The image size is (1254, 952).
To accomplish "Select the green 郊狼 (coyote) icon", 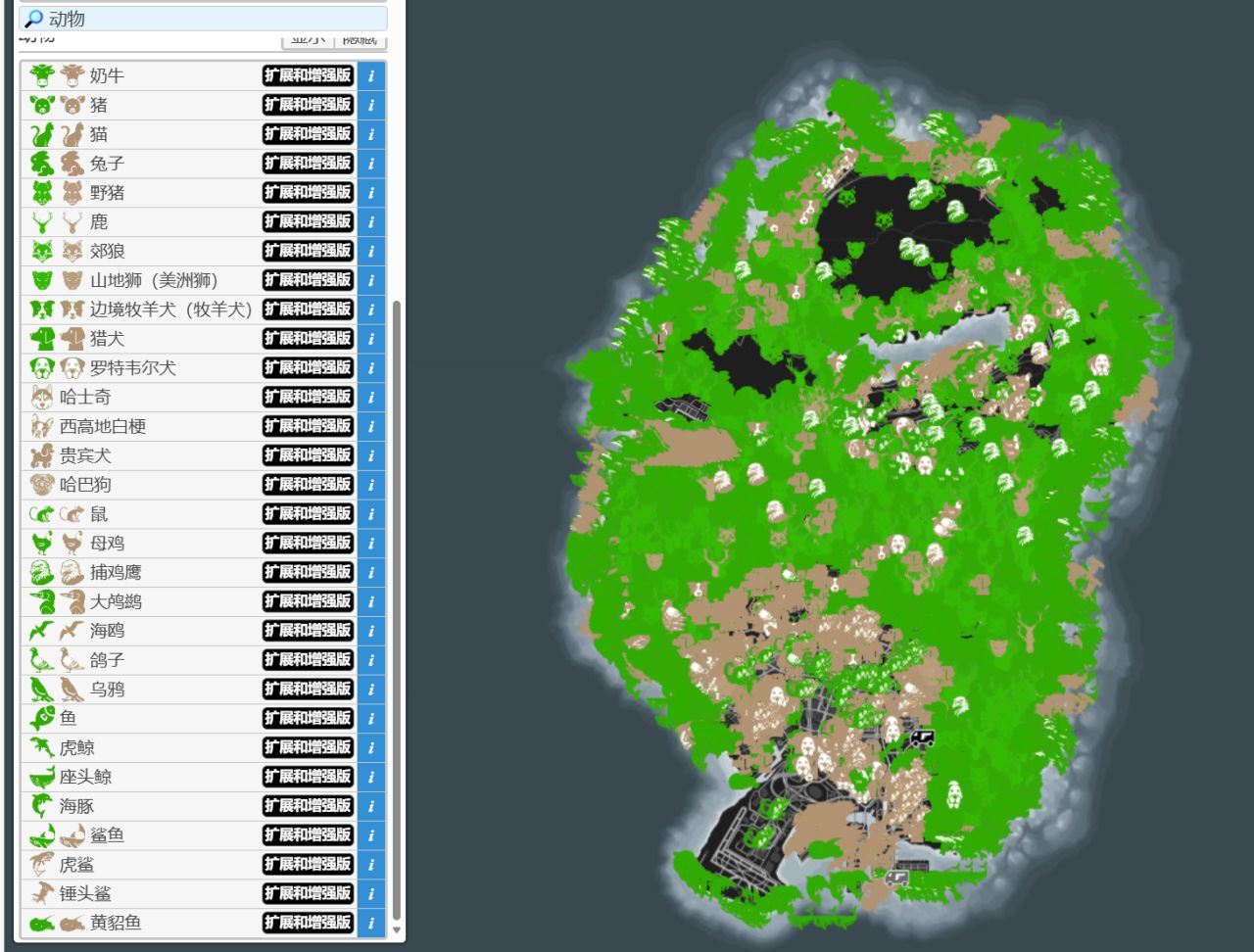I will 41,251.
